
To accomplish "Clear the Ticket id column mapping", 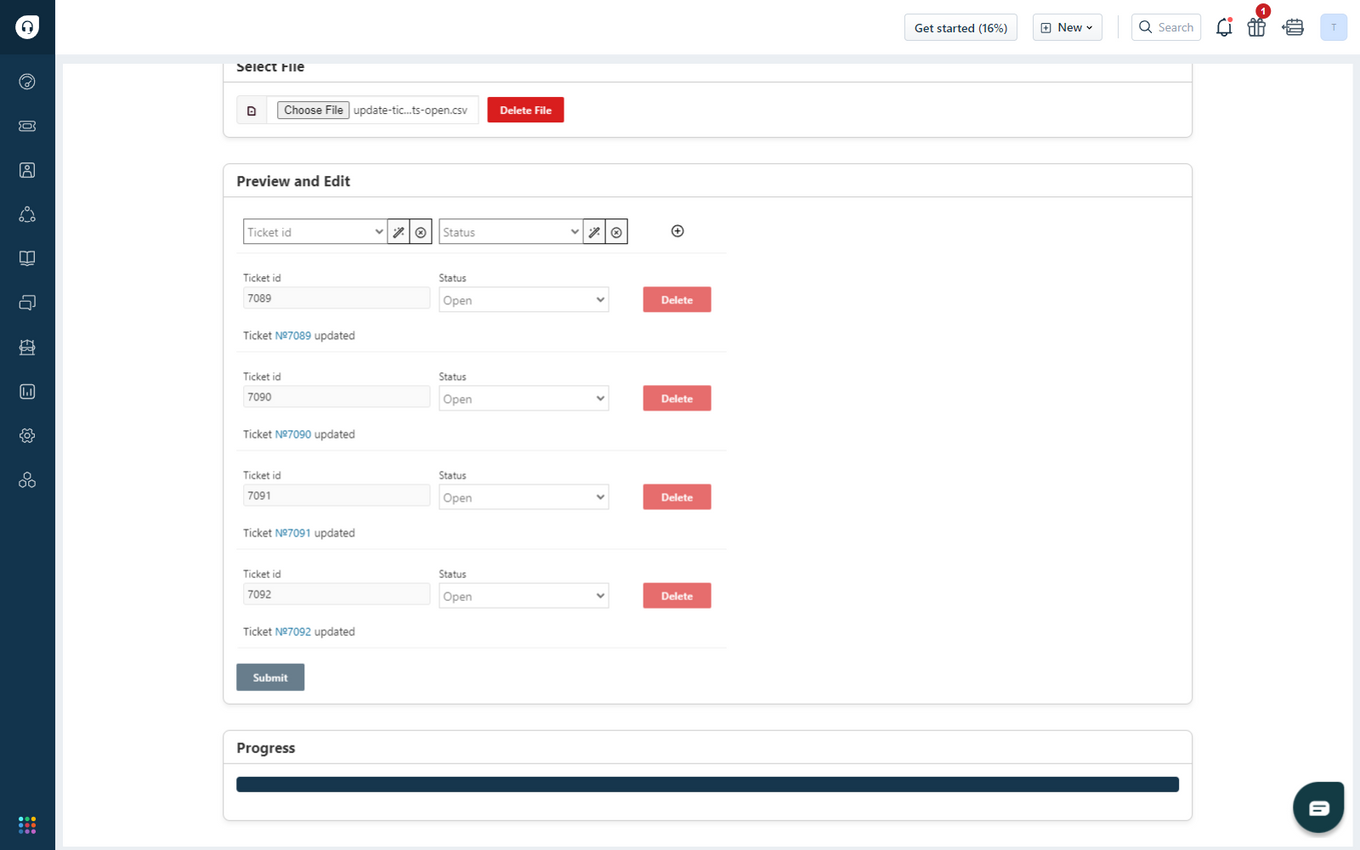I will point(421,231).
